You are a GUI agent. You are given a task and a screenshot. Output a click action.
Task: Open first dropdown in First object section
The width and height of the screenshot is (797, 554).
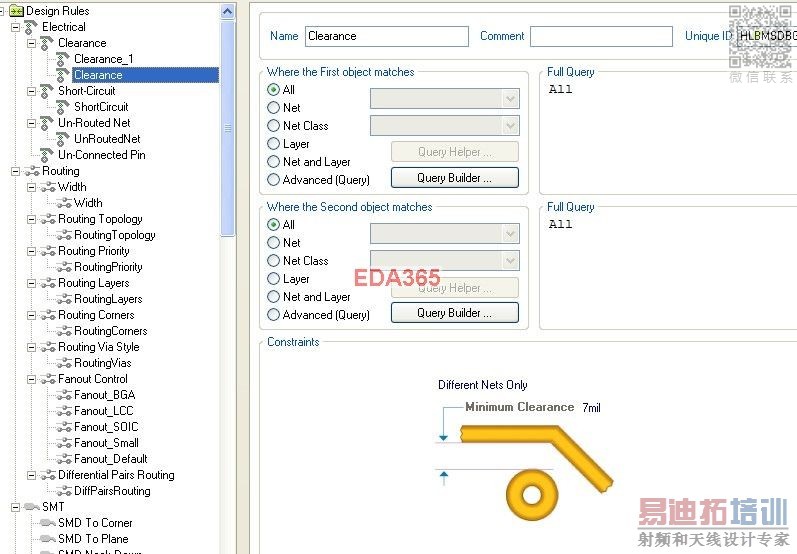click(445, 99)
